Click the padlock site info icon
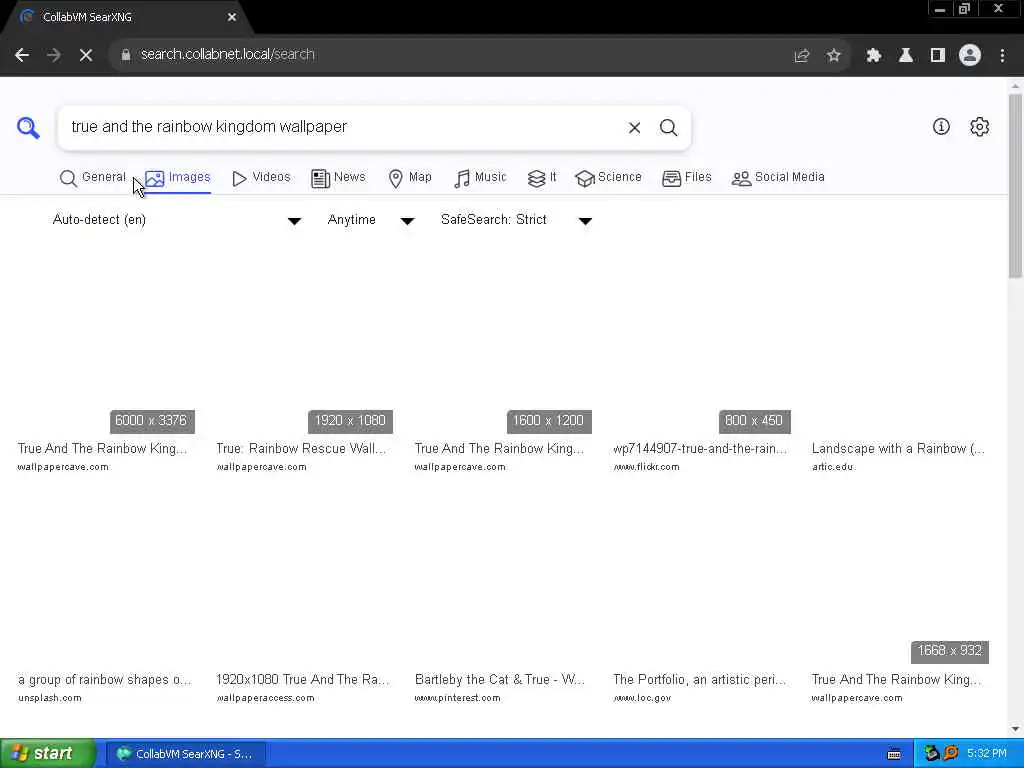This screenshot has width=1024, height=768. [x=125, y=55]
